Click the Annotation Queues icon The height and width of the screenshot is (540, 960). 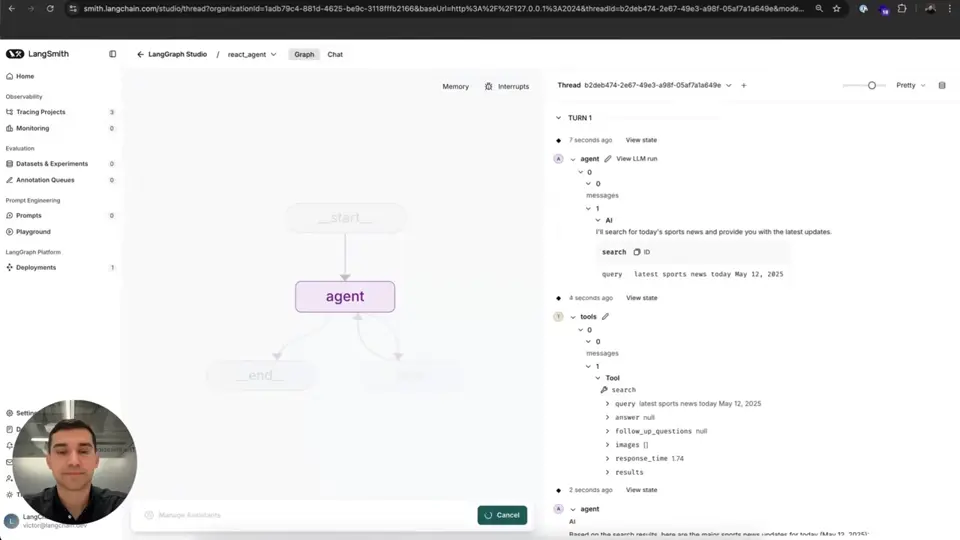(x=9, y=180)
